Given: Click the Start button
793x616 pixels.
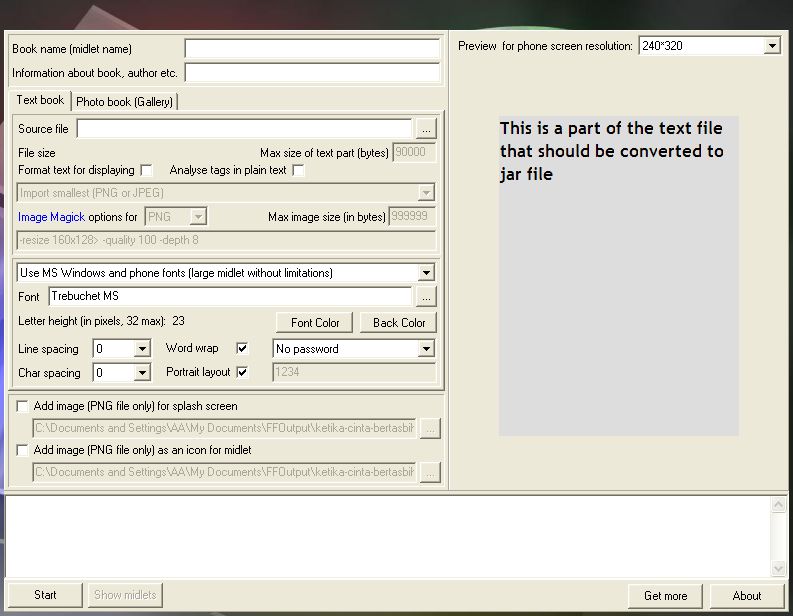Looking at the screenshot, I should pyautogui.click(x=45, y=595).
